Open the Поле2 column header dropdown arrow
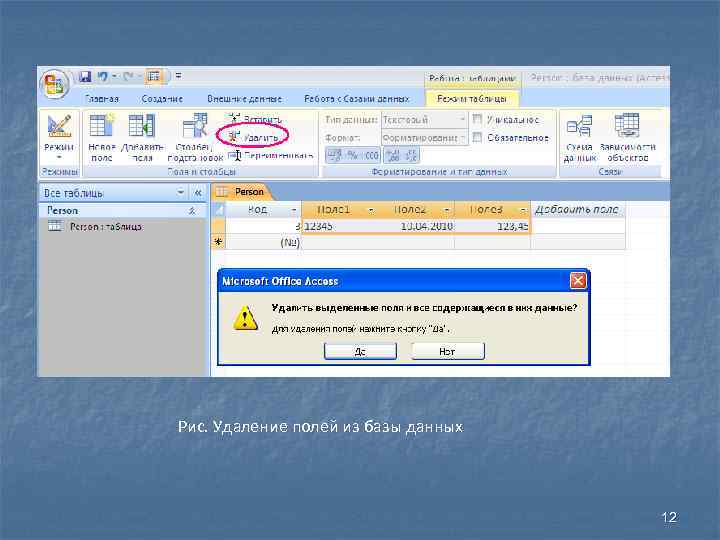Screen dimensions: 720x540 446,210
